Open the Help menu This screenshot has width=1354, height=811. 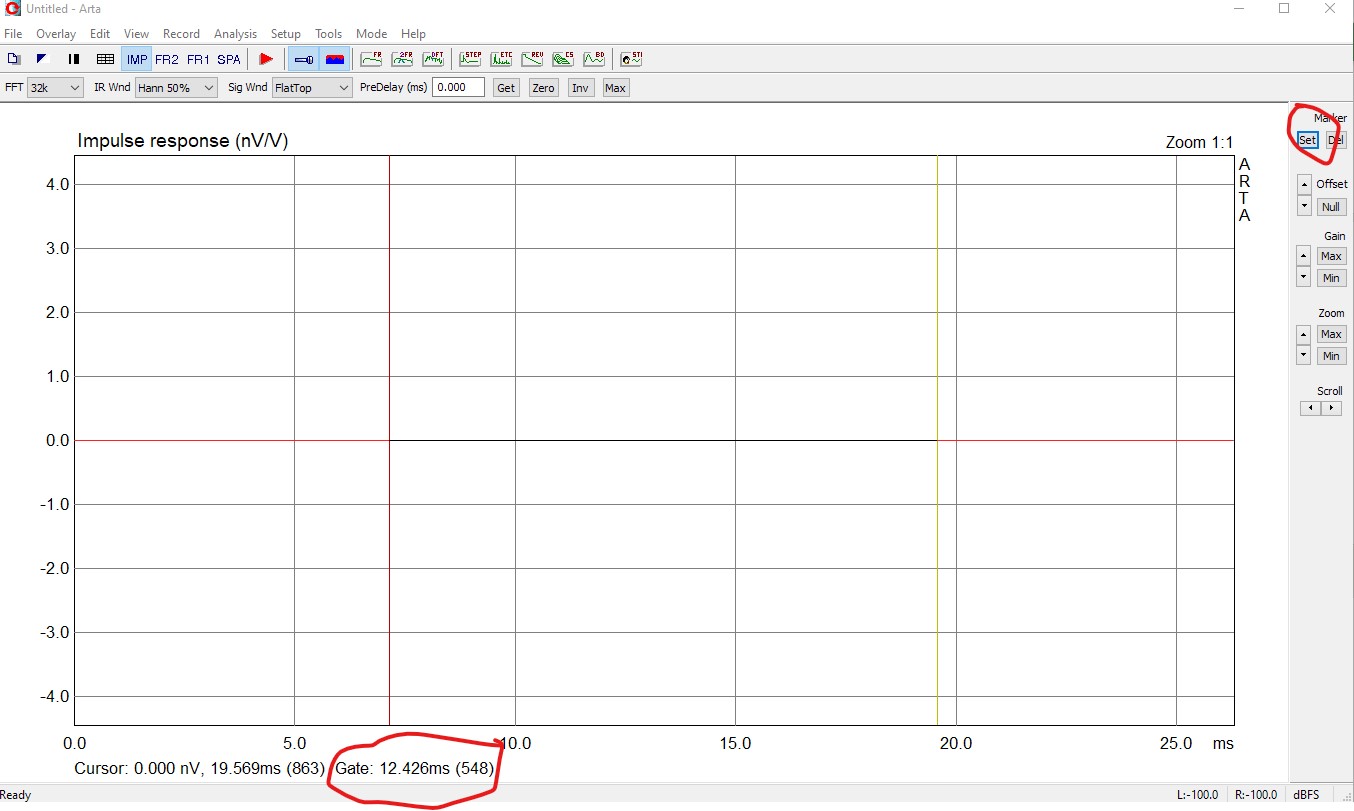(413, 34)
